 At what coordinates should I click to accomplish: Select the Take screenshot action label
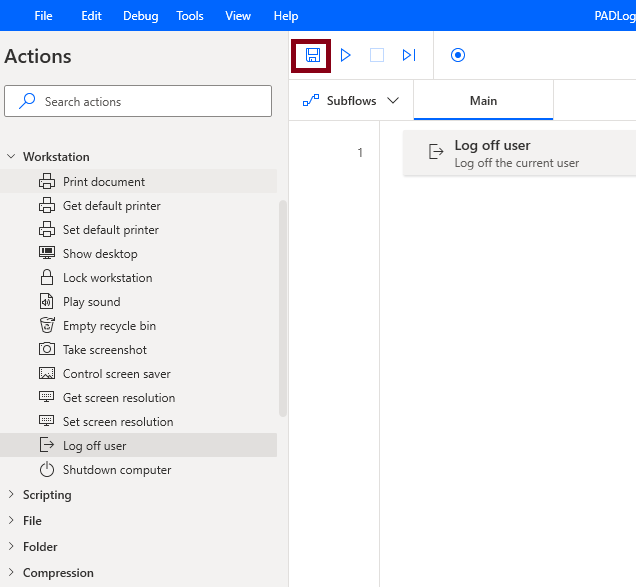(105, 350)
